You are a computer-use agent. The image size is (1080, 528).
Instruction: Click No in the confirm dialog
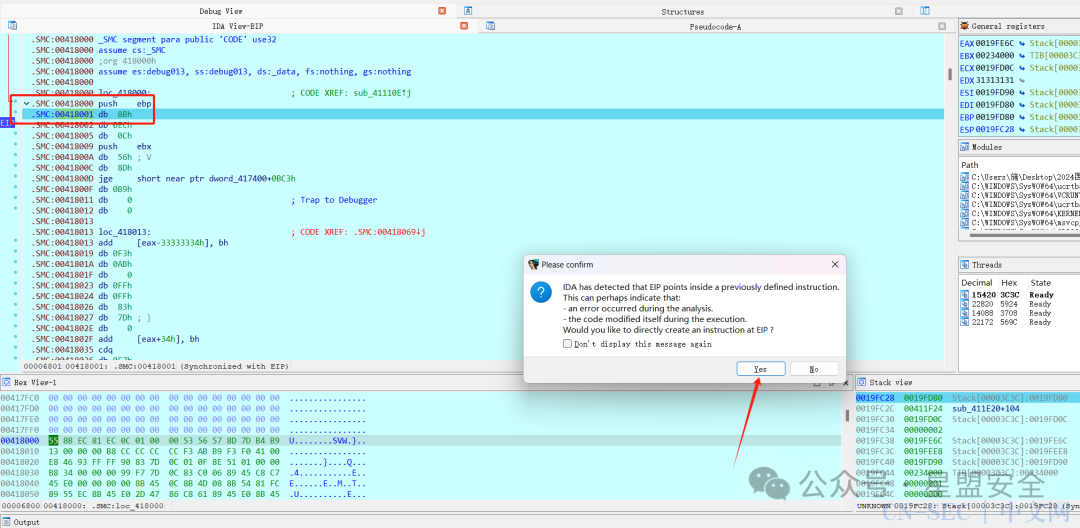(814, 369)
